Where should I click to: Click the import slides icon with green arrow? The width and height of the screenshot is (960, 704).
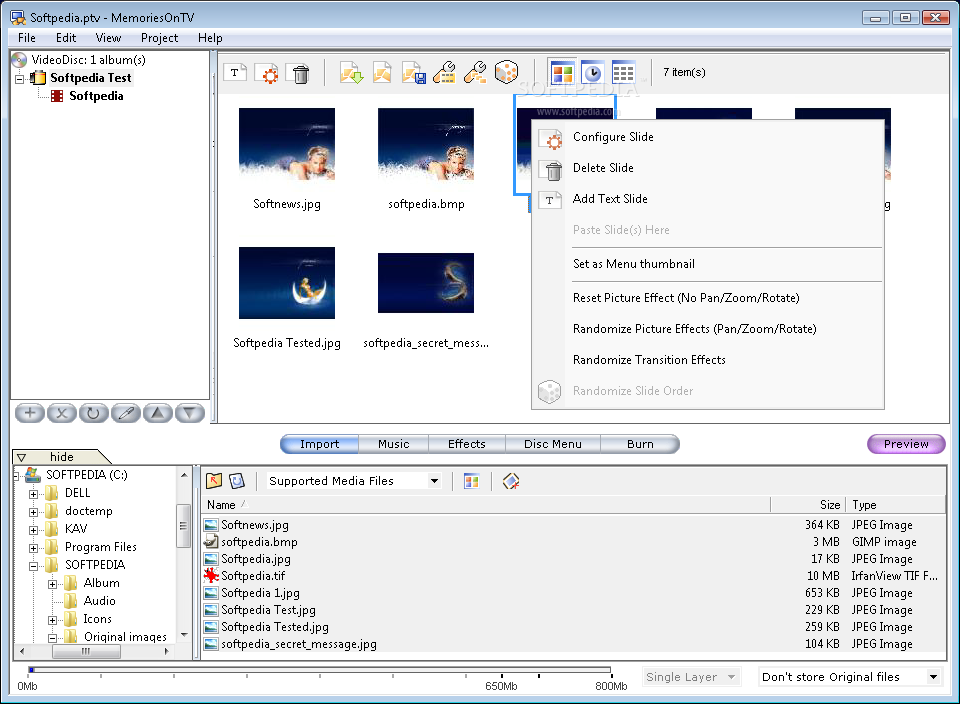pos(351,73)
